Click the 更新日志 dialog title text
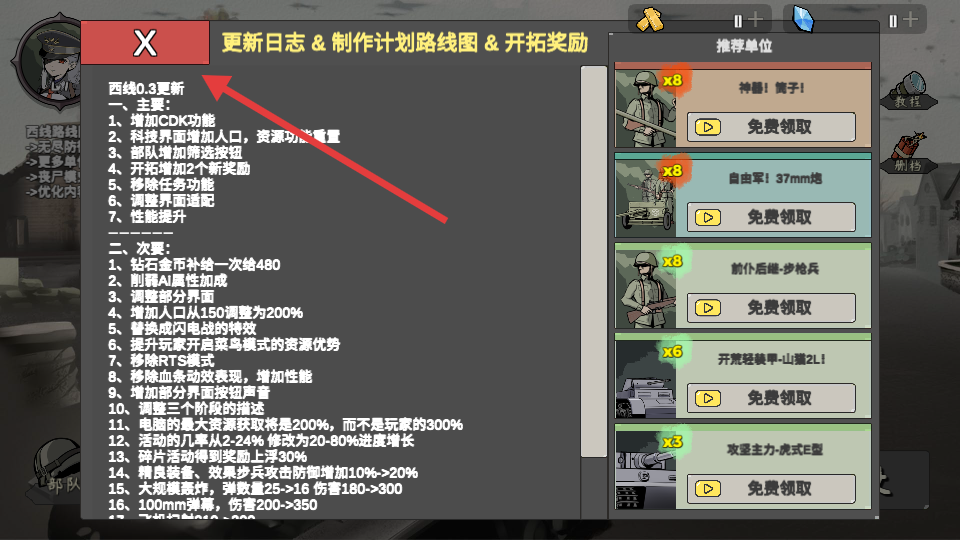 click(x=263, y=43)
